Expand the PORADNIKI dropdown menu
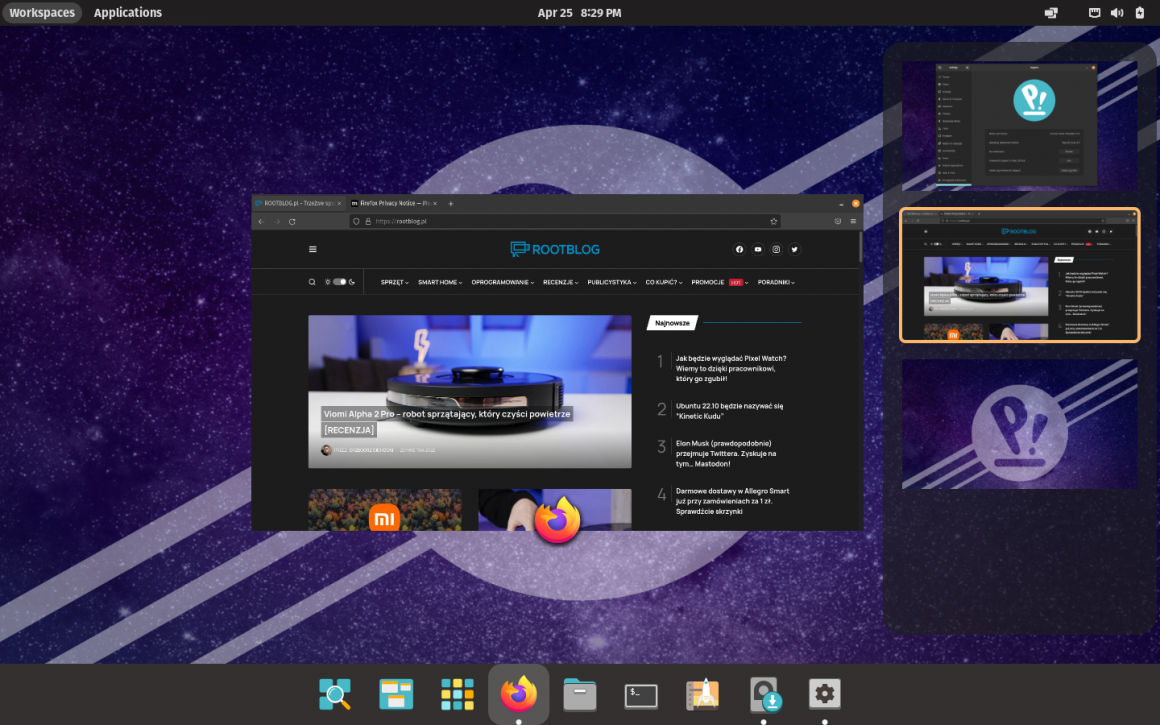 point(776,282)
